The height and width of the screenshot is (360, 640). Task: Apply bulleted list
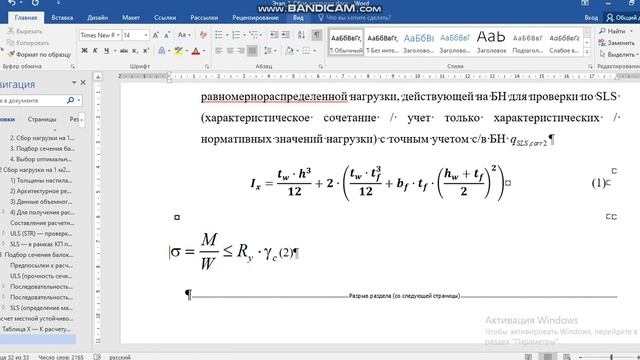[219, 35]
